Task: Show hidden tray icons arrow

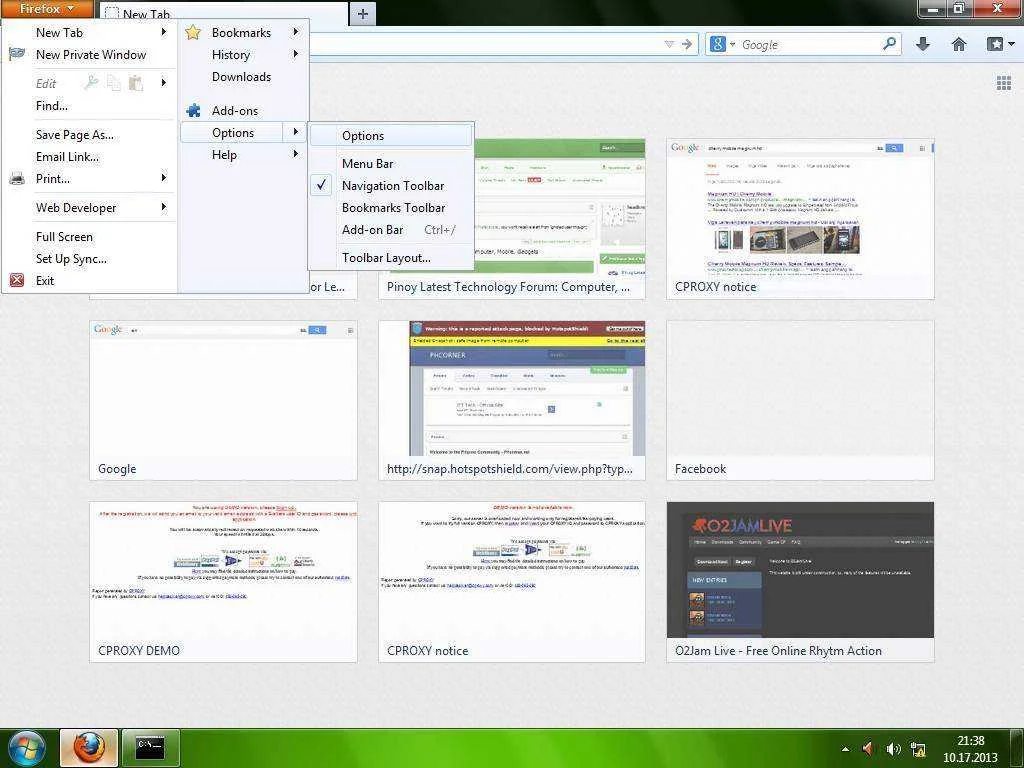Action: [846, 748]
